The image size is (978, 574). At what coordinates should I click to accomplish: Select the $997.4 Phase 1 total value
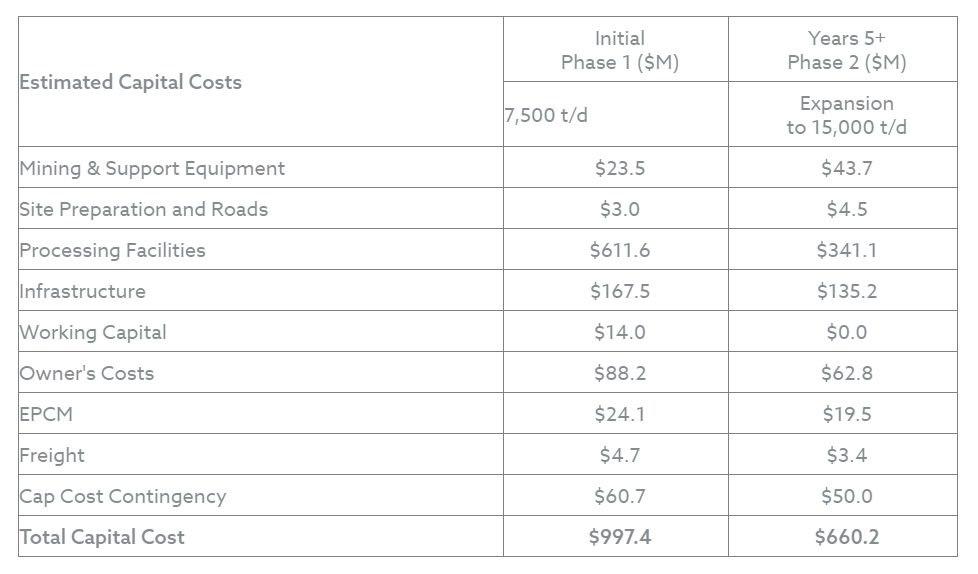pyautogui.click(x=619, y=537)
